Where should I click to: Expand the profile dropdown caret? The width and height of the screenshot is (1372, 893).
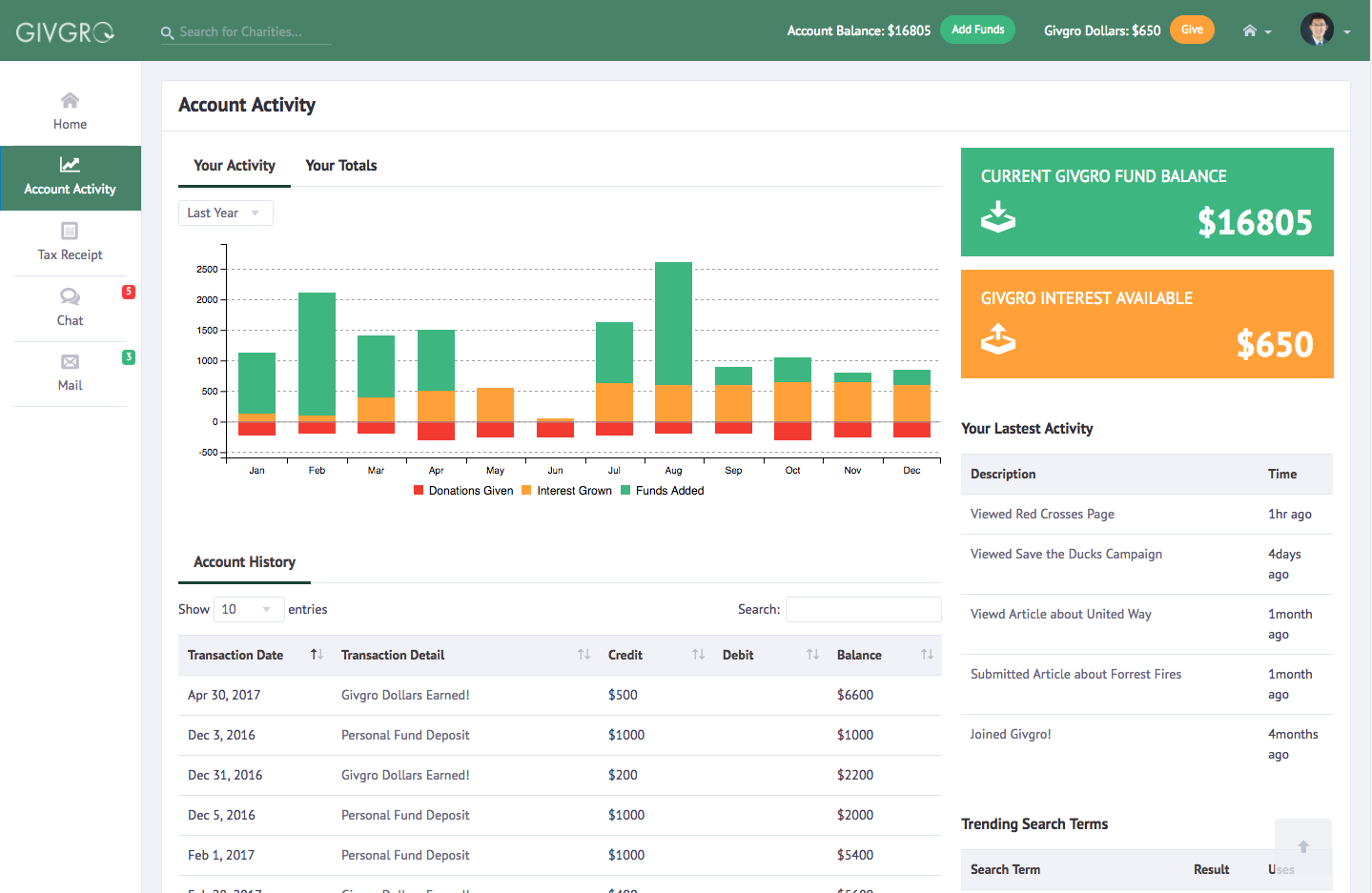(x=1347, y=32)
